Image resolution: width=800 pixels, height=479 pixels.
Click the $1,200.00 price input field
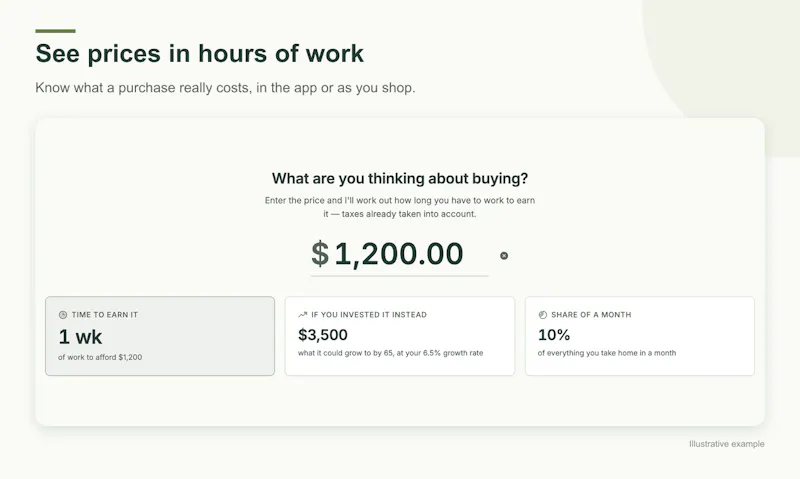399,254
